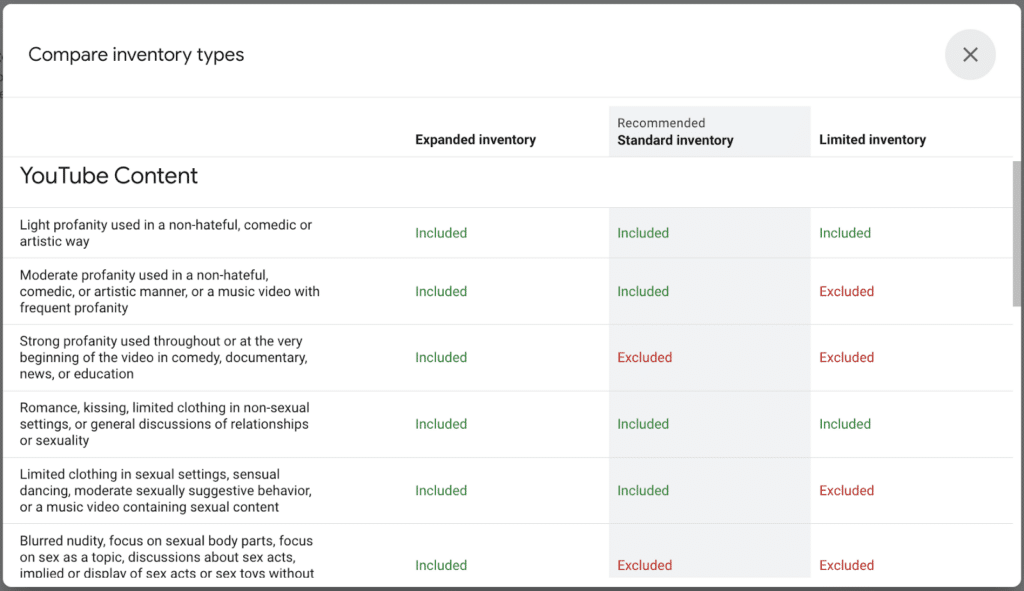This screenshot has width=1024, height=591.
Task: Click Expanded inventory's Included for strong profanity
Action: coord(441,357)
